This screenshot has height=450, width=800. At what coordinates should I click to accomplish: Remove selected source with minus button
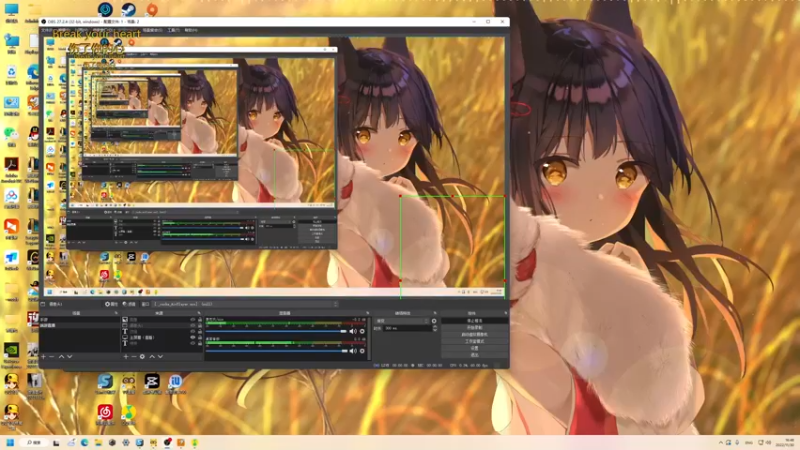pos(134,357)
